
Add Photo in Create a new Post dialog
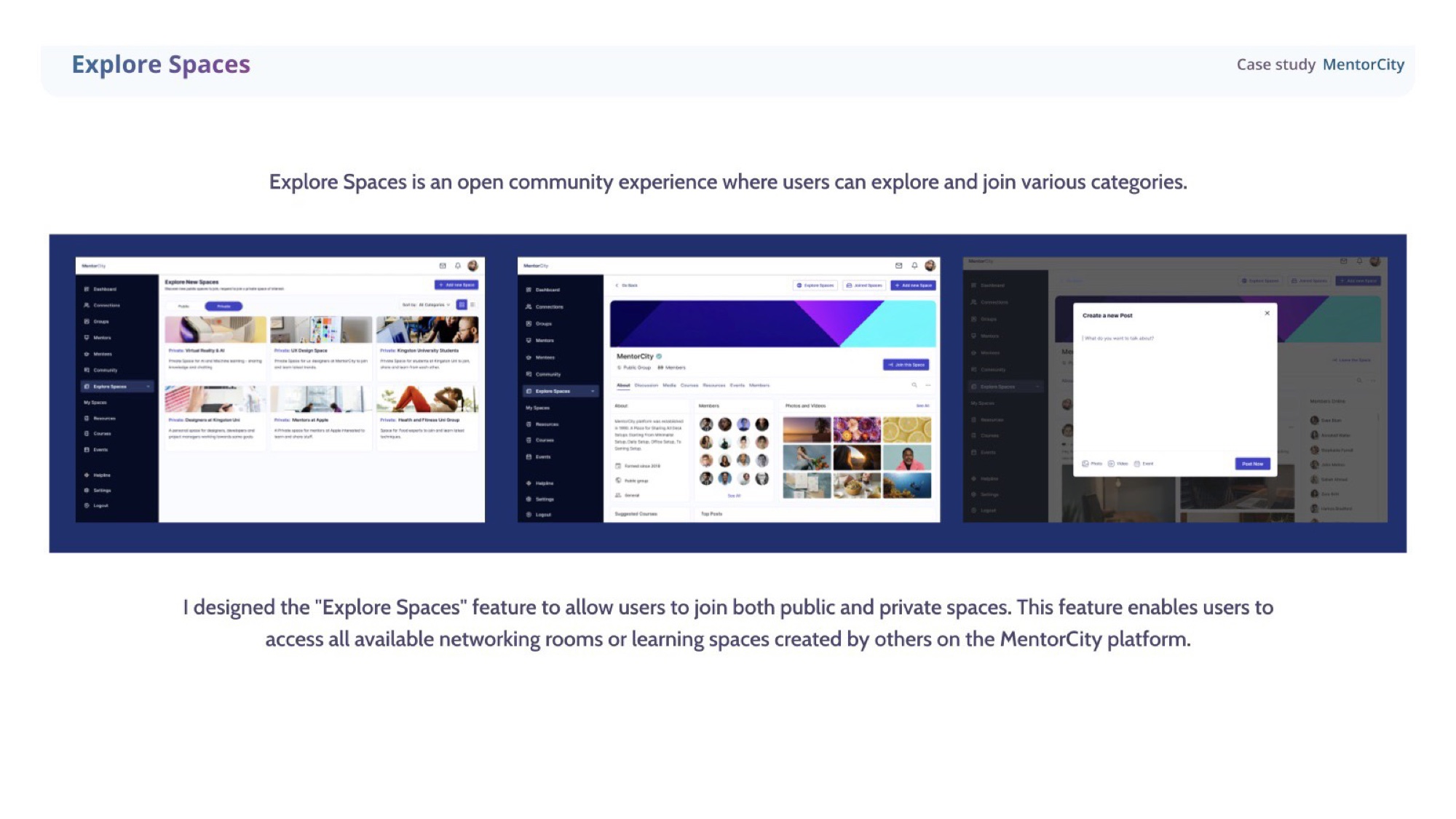pos(1092,464)
